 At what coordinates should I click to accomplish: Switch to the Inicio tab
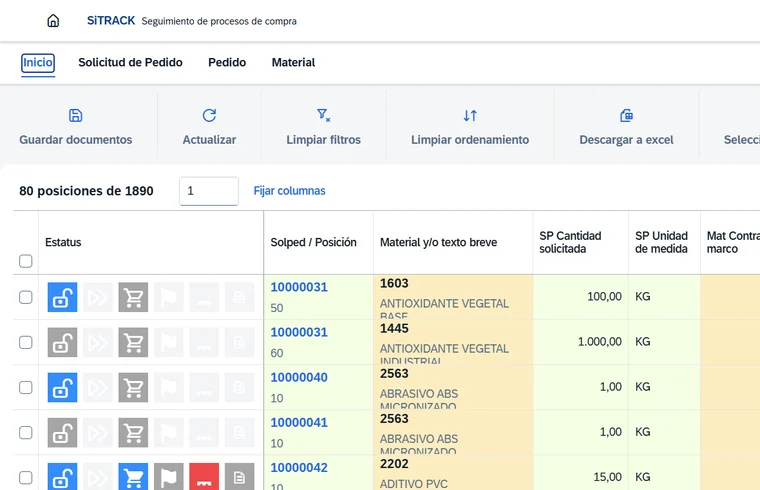point(38,63)
